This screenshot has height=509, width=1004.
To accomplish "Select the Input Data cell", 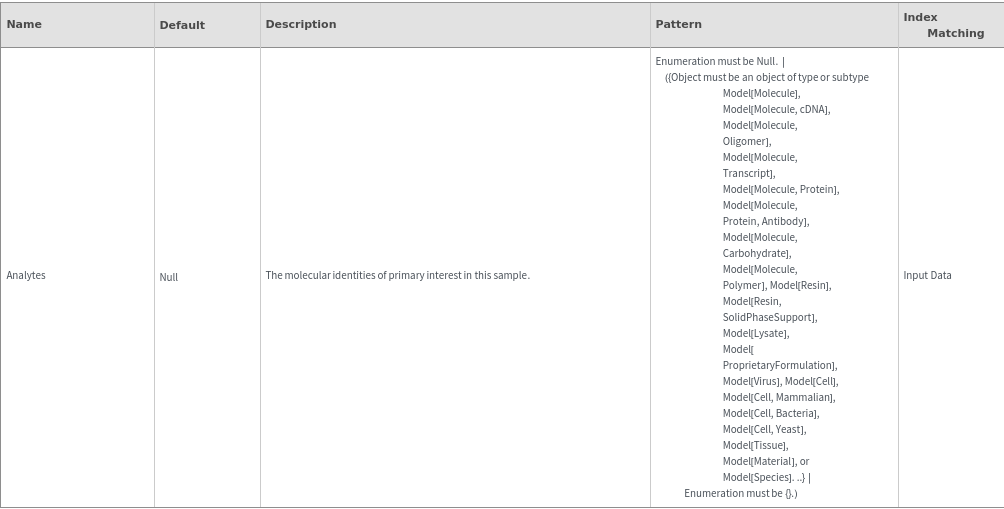I will 928,275.
